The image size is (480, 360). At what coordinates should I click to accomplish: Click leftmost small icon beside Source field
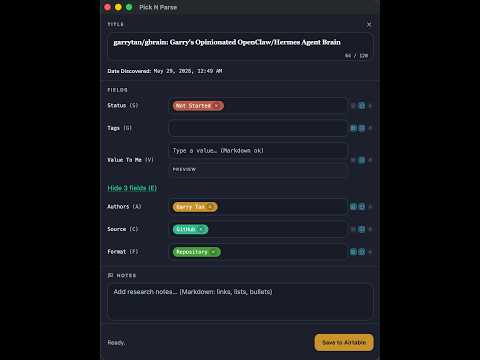(x=353, y=229)
